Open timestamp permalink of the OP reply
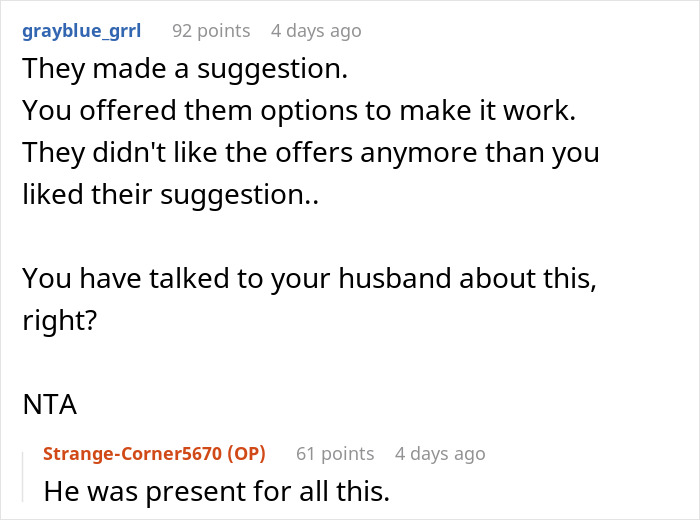The width and height of the screenshot is (700, 520). click(440, 454)
